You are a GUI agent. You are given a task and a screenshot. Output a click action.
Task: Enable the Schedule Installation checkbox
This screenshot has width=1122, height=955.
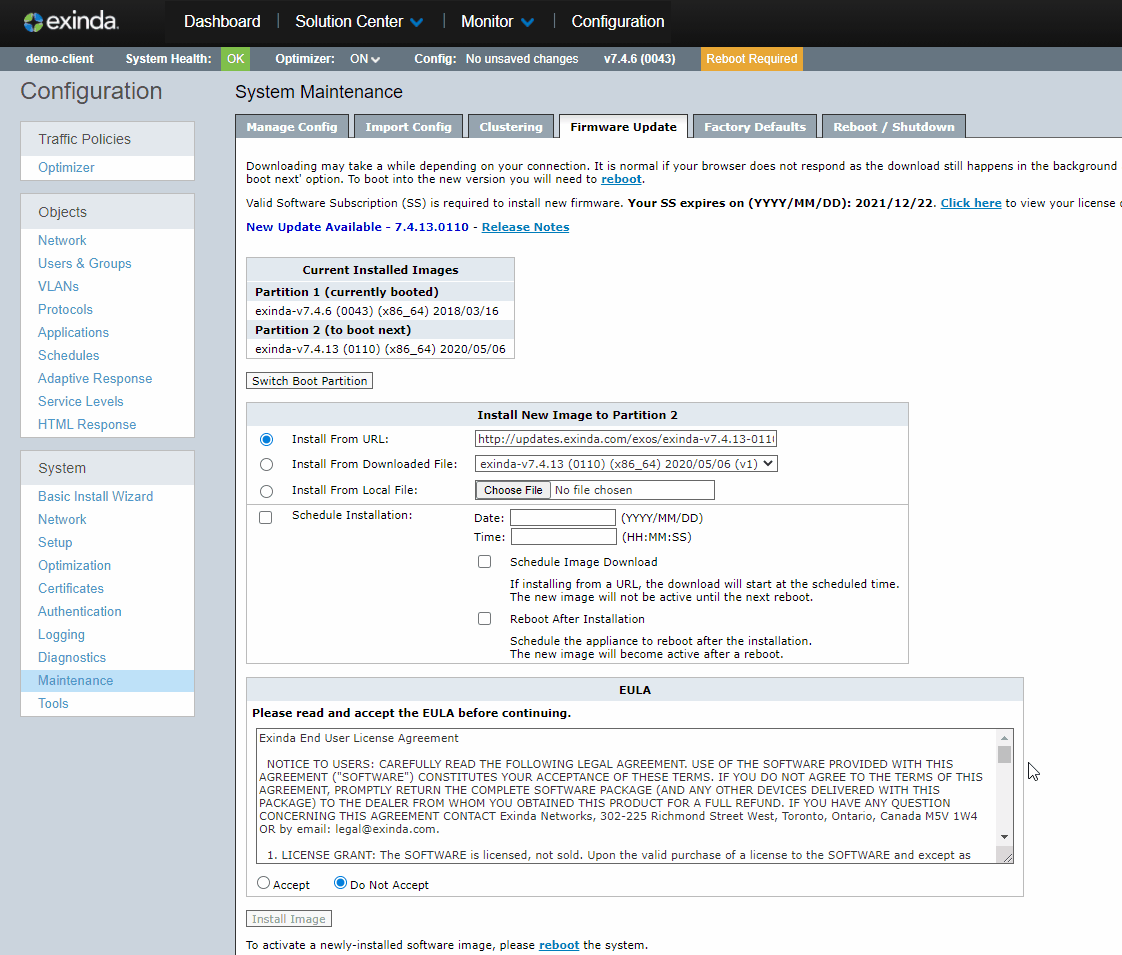tap(265, 517)
